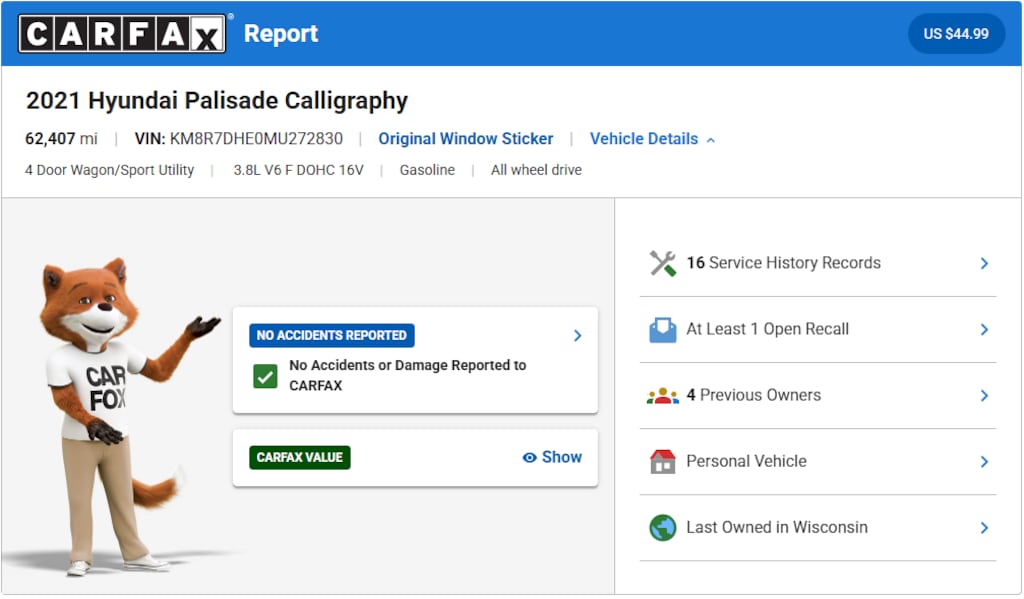Click the previous owners people icon

click(x=662, y=395)
